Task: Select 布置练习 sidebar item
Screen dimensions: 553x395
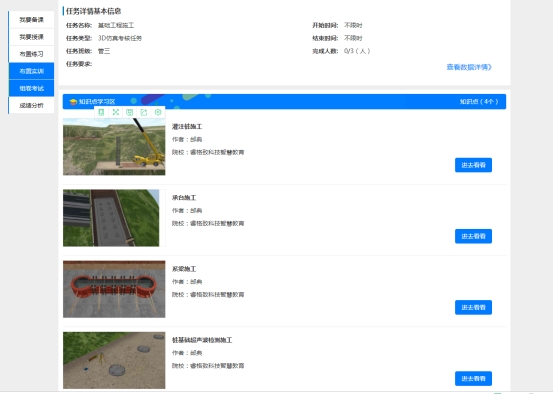Action: (31, 54)
